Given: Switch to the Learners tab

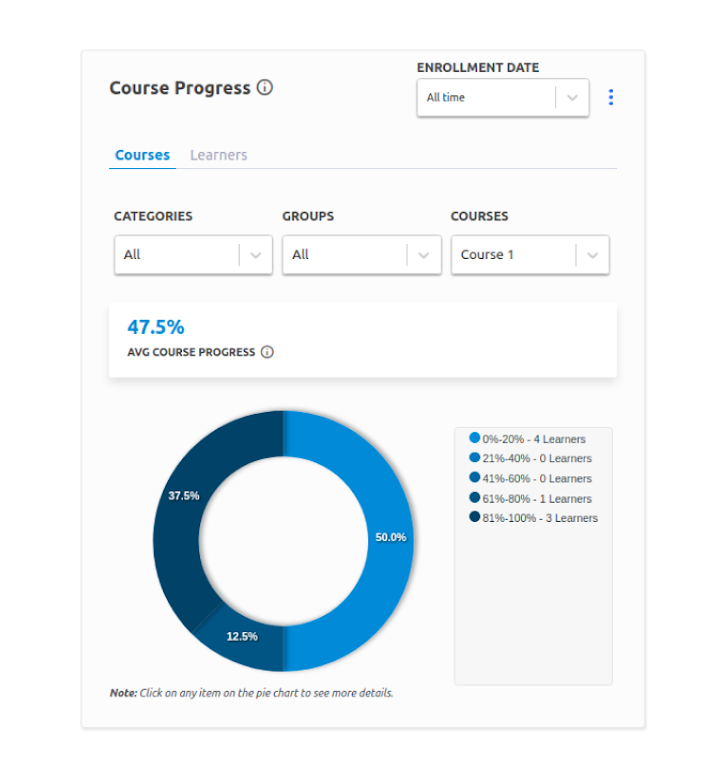Looking at the screenshot, I should pyautogui.click(x=218, y=155).
